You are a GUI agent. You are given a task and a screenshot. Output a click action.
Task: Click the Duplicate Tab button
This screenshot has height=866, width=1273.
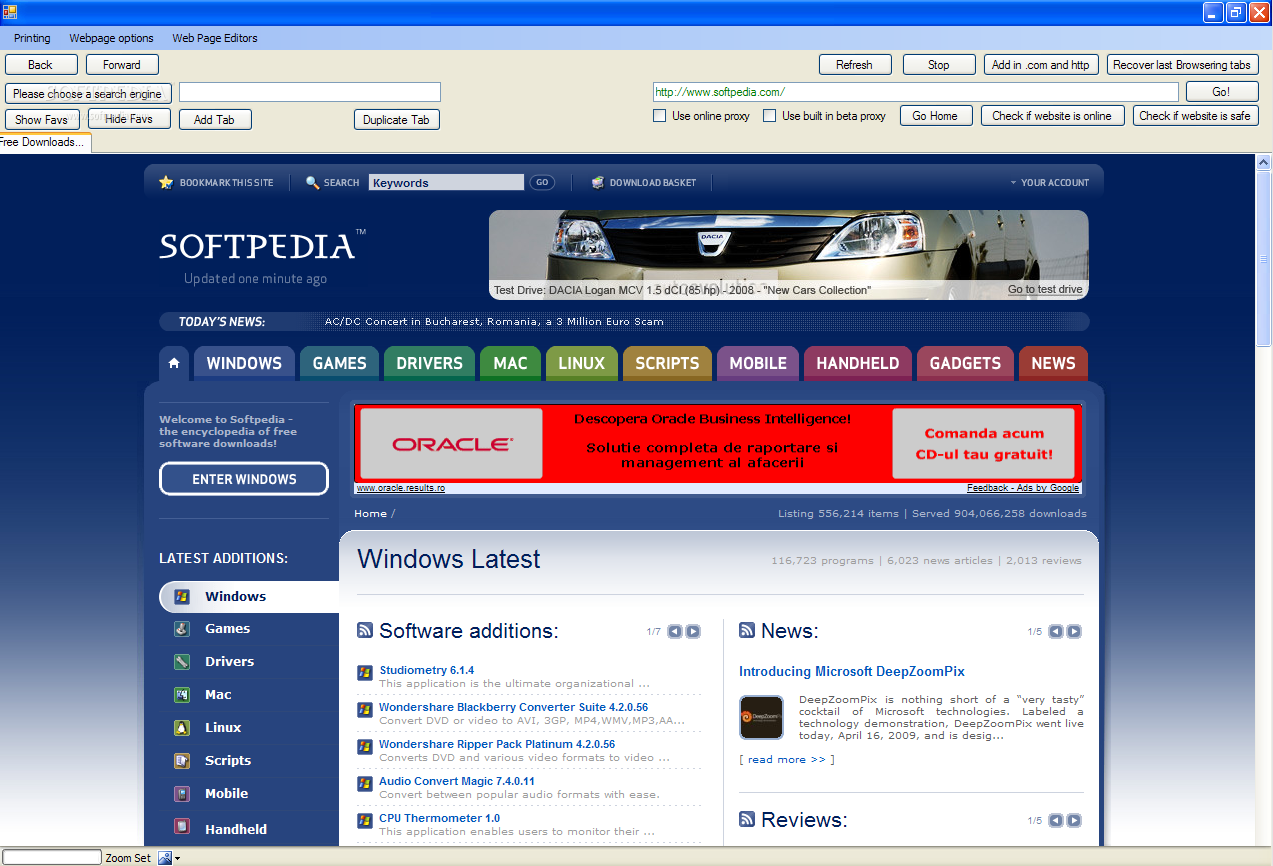pyautogui.click(x=397, y=120)
